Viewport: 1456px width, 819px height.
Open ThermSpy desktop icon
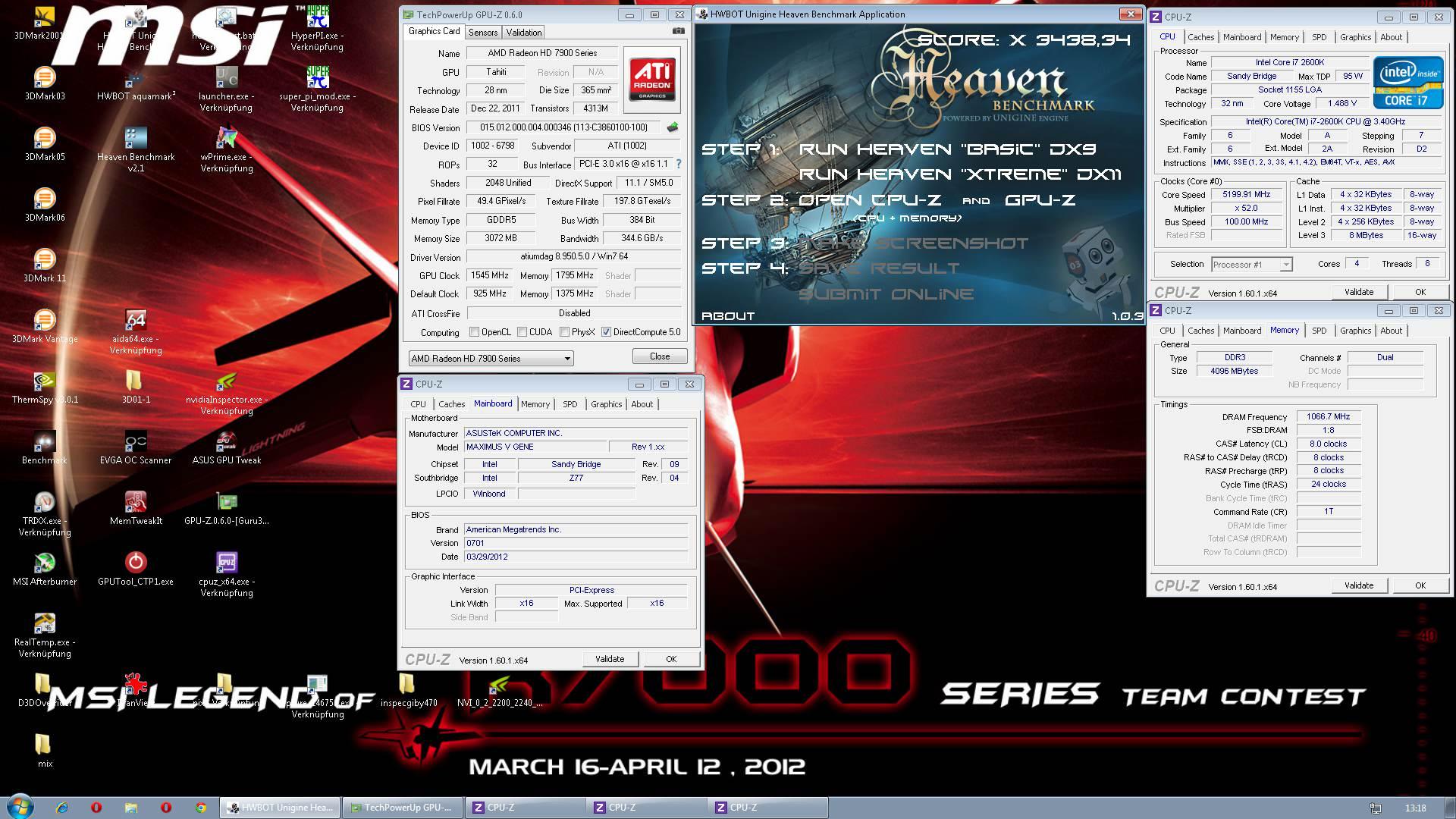[45, 386]
